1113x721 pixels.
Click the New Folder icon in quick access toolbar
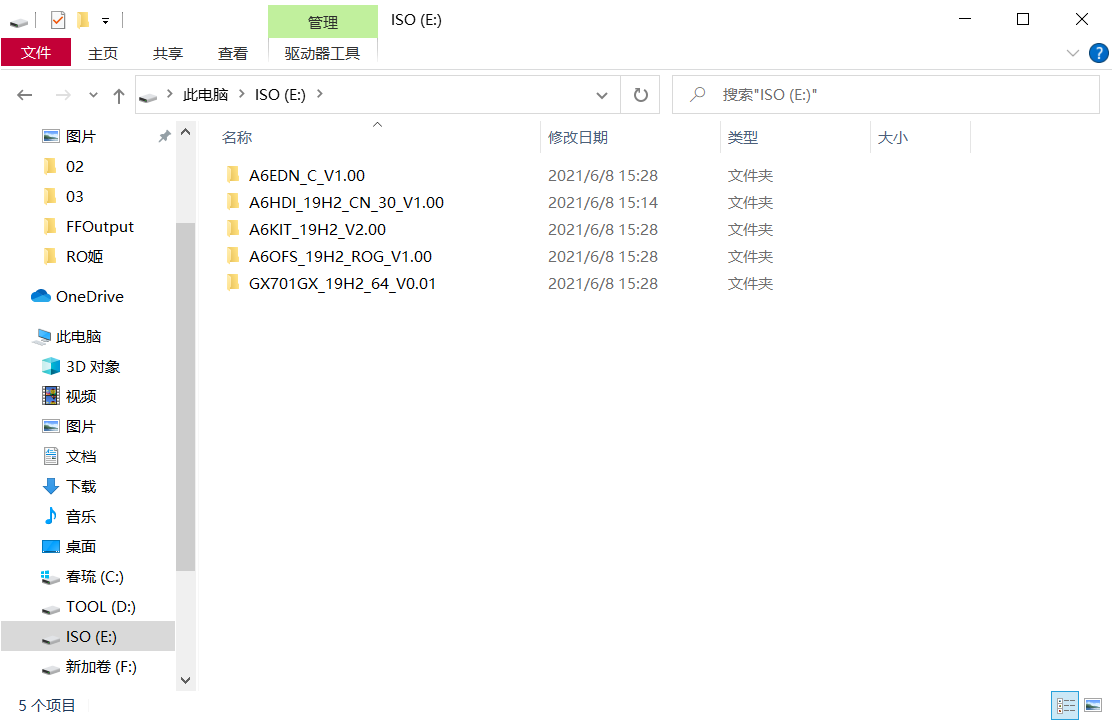[x=83, y=20]
